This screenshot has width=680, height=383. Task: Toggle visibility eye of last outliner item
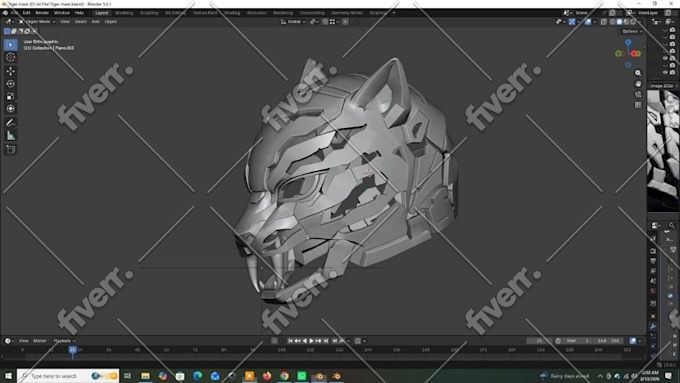tap(665, 72)
